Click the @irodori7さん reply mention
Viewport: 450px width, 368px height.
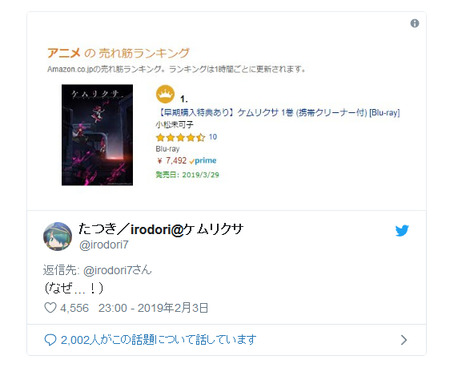(117, 270)
